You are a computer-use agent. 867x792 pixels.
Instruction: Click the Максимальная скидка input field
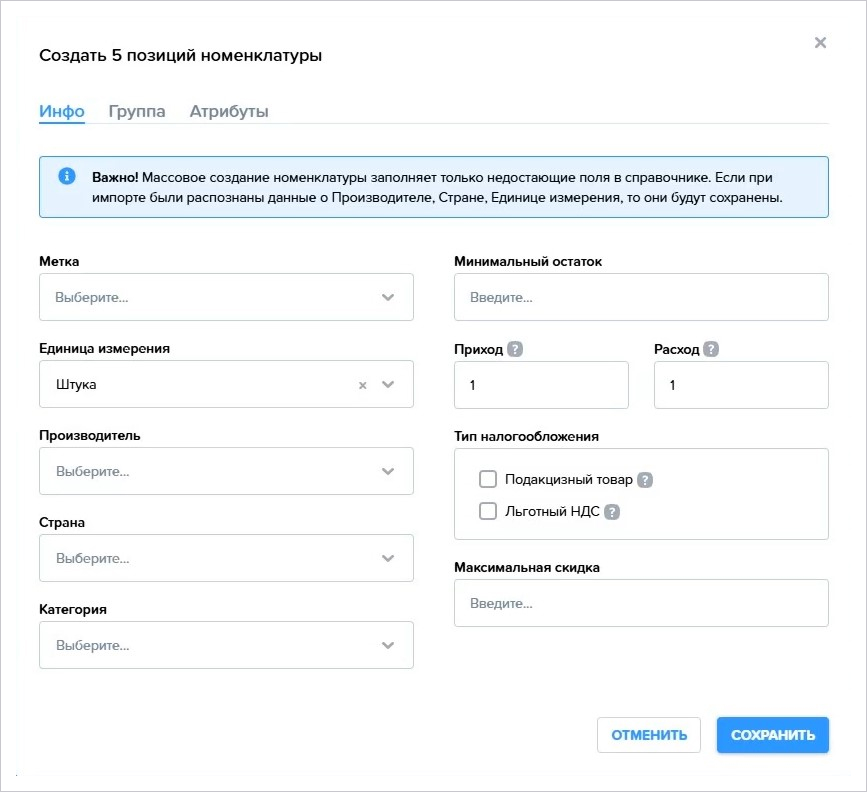641,603
